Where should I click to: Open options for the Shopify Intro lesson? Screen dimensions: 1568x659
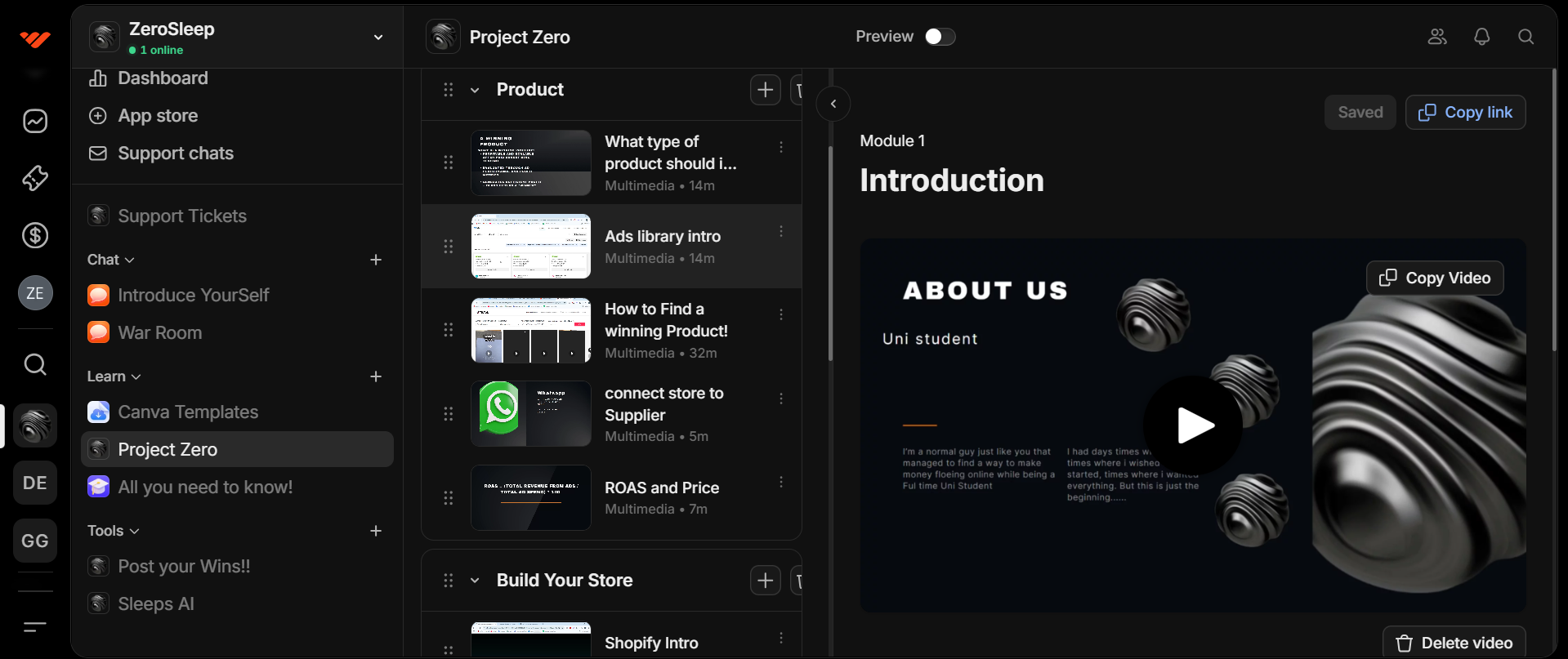pyautogui.click(x=781, y=638)
